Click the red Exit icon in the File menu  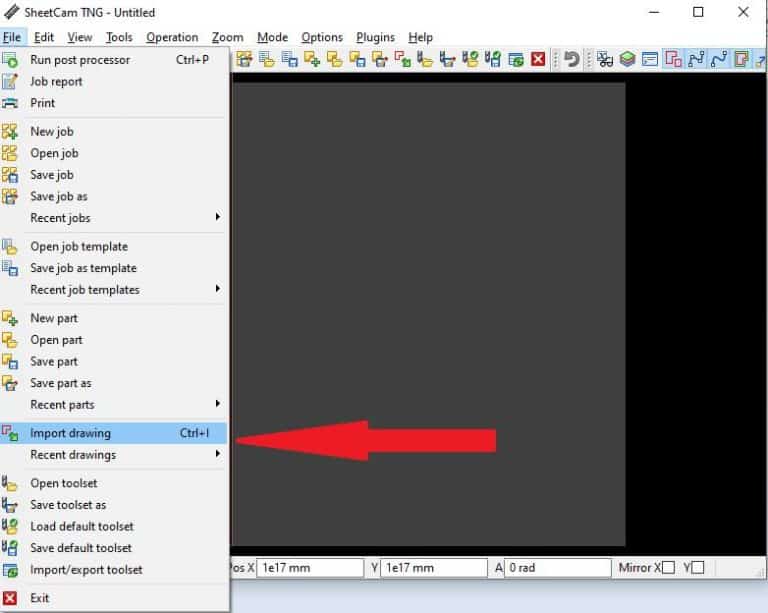11,598
